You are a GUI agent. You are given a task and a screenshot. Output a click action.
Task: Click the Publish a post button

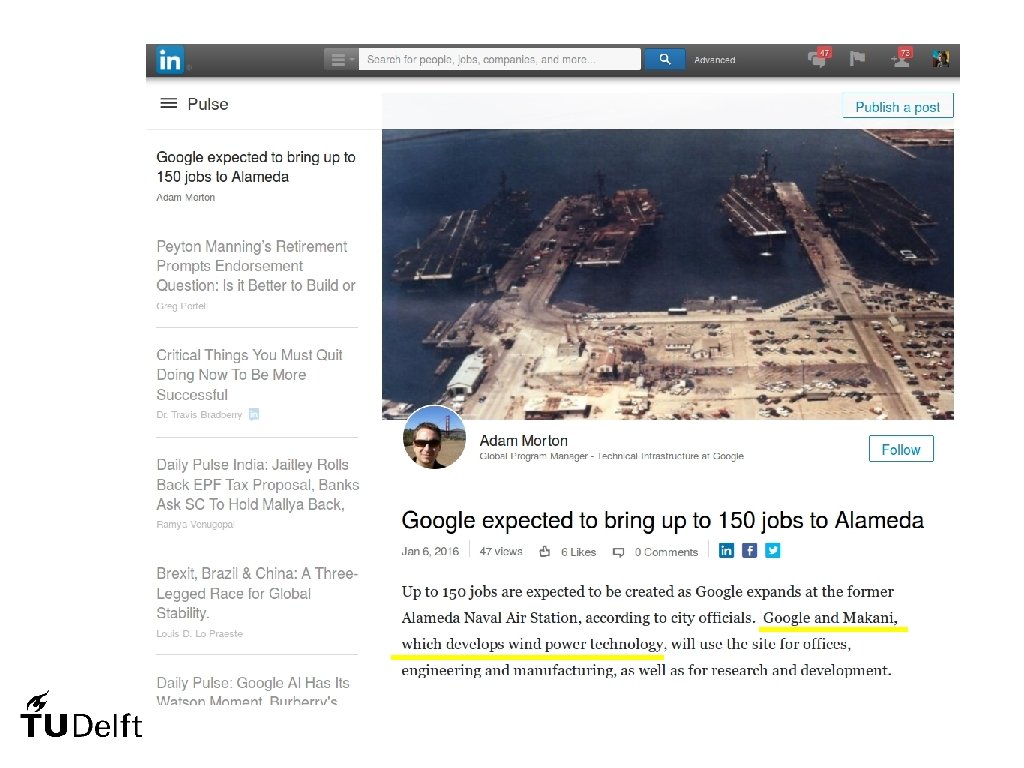[897, 106]
